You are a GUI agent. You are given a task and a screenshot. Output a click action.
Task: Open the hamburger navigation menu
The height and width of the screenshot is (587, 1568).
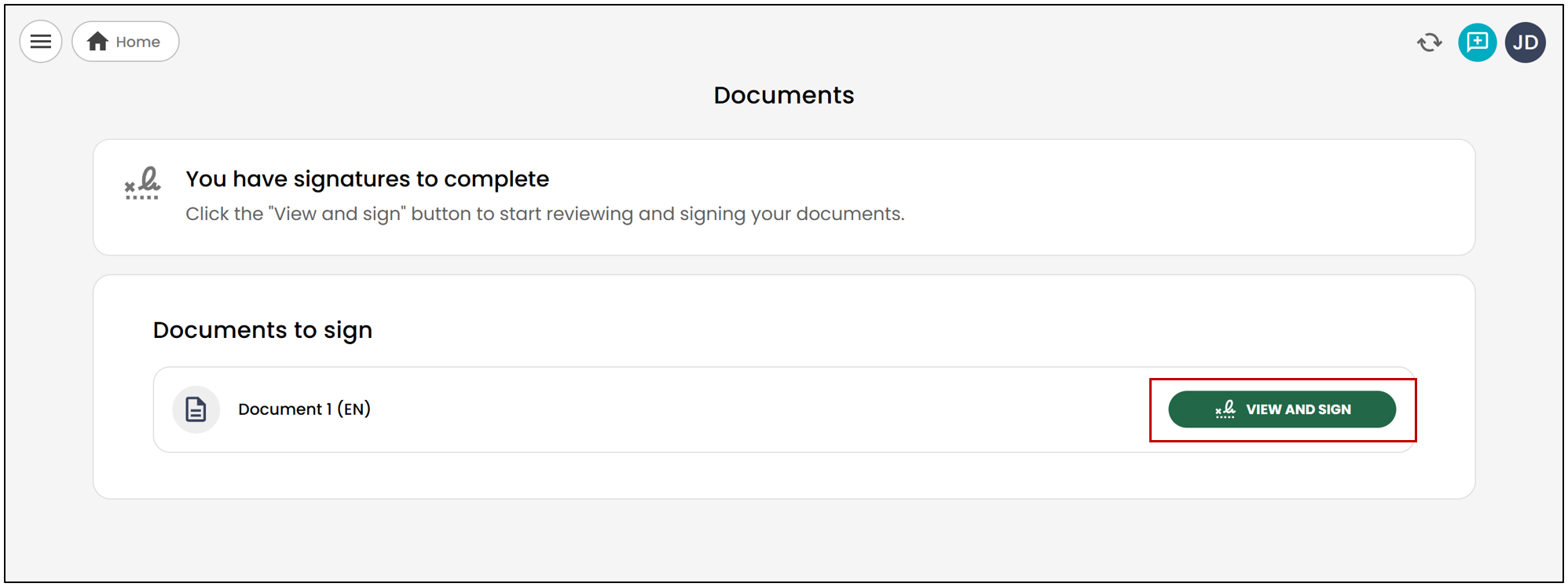pyautogui.click(x=41, y=42)
